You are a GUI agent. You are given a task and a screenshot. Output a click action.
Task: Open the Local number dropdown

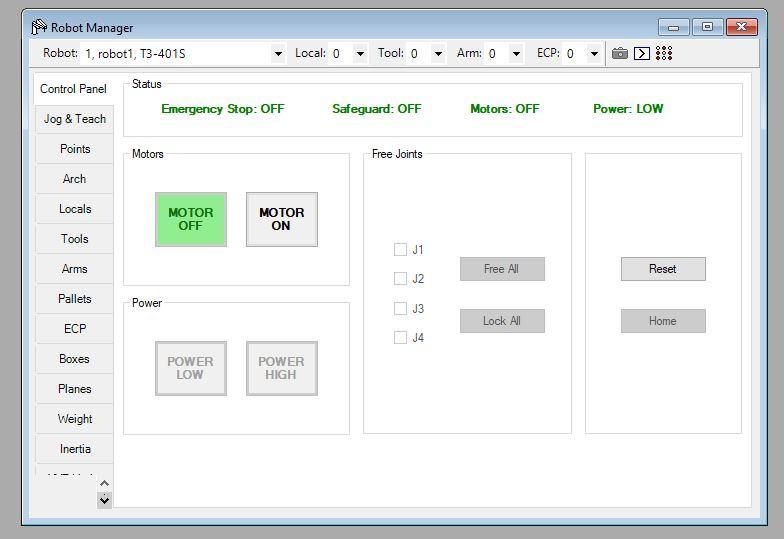[x=360, y=54]
